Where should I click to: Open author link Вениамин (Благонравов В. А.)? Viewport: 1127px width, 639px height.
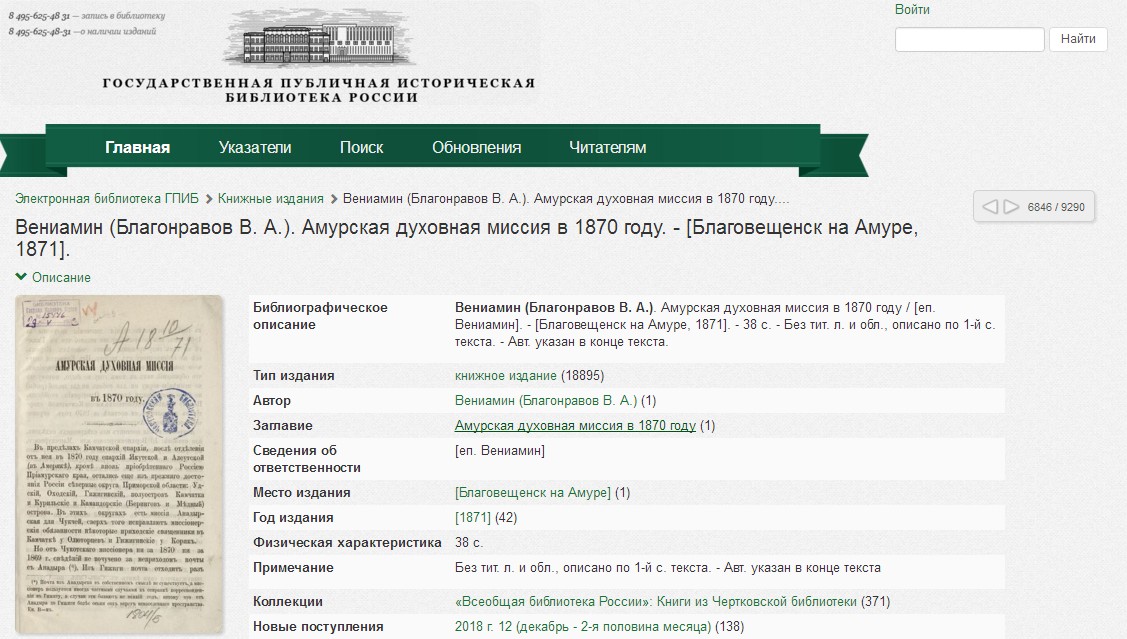coord(546,400)
